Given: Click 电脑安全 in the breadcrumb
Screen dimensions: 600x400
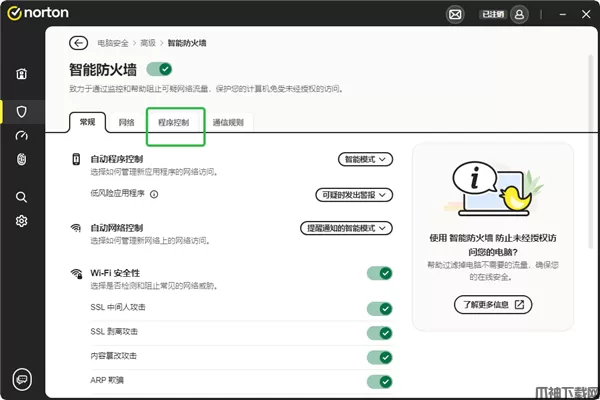Looking at the screenshot, I should pos(113,43).
